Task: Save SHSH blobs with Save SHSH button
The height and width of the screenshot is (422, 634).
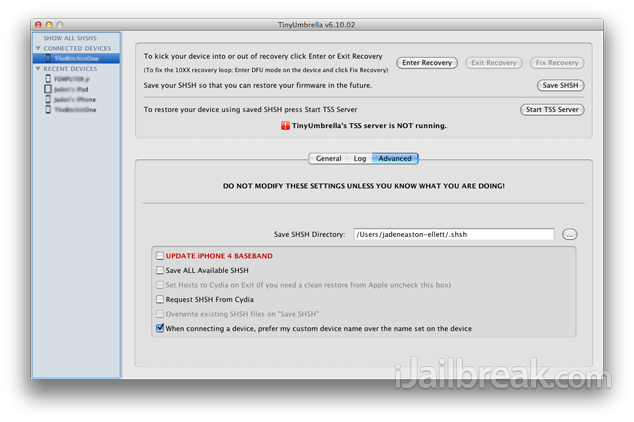Action: point(560,85)
